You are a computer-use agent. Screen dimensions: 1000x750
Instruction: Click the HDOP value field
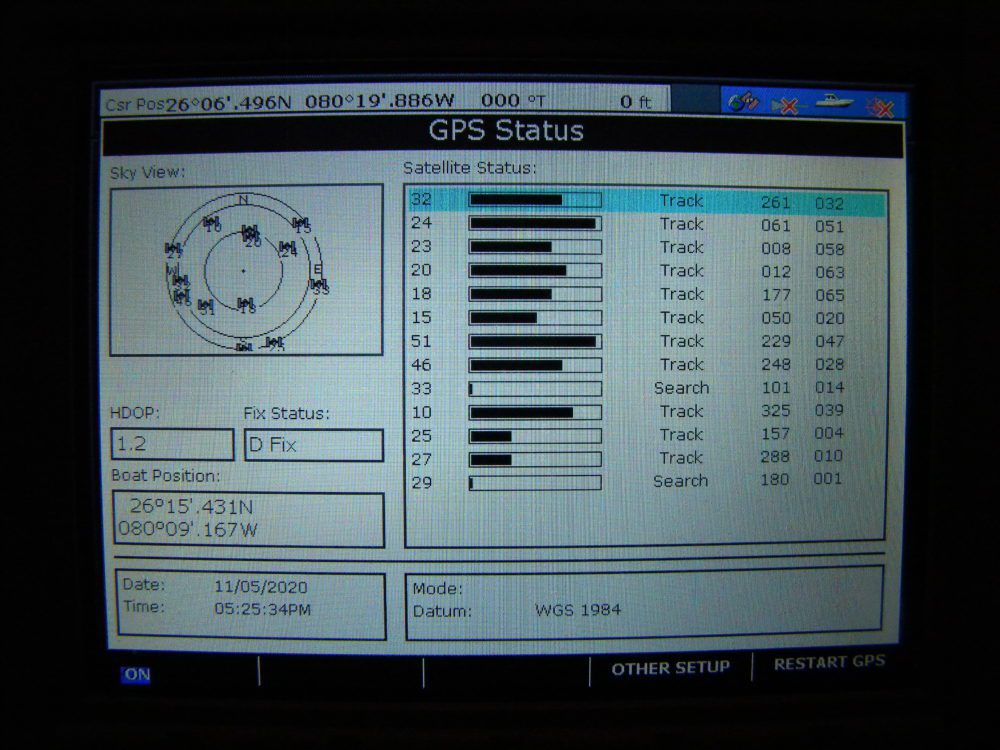(172, 445)
